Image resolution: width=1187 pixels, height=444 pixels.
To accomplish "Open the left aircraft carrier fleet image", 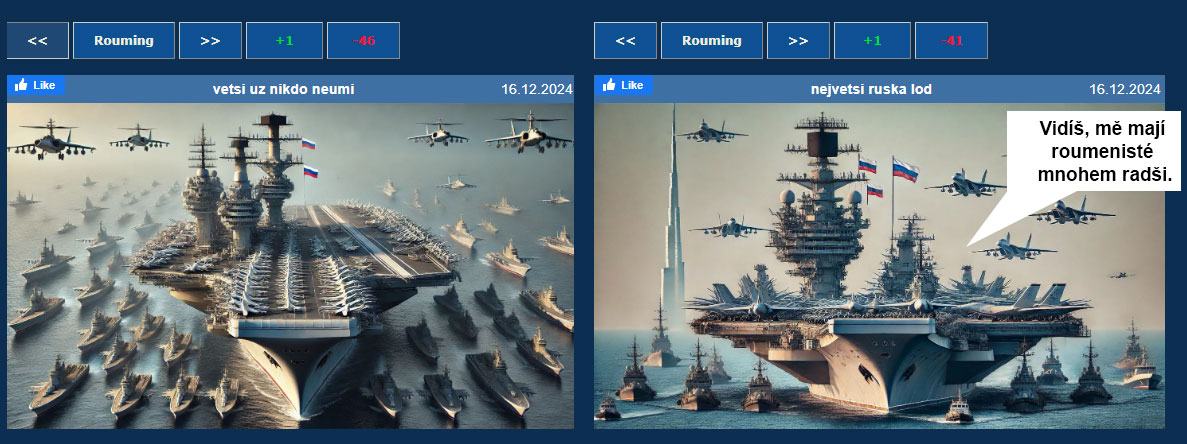I will pyautogui.click(x=291, y=265).
